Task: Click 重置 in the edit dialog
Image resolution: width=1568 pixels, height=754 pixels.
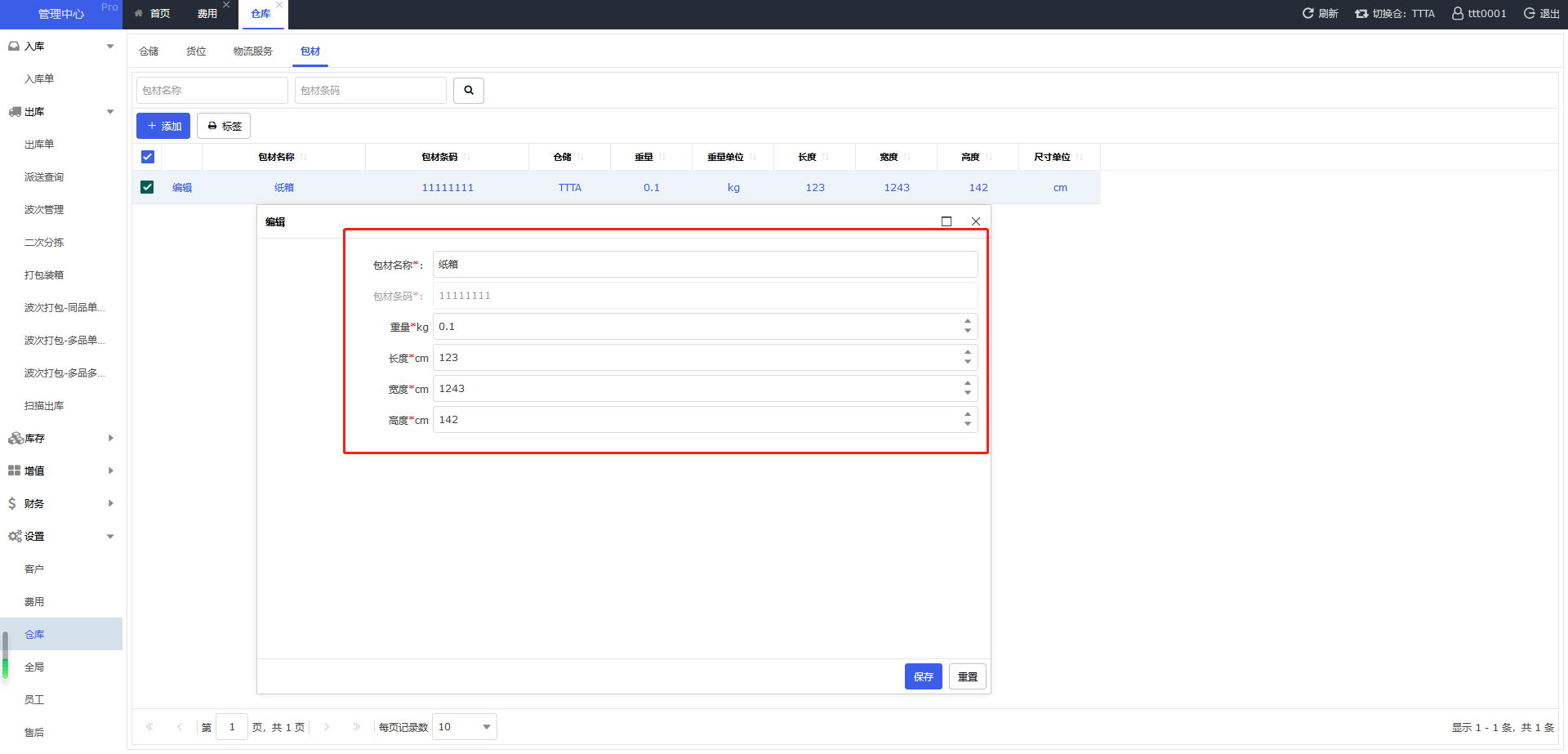Action: (x=968, y=676)
